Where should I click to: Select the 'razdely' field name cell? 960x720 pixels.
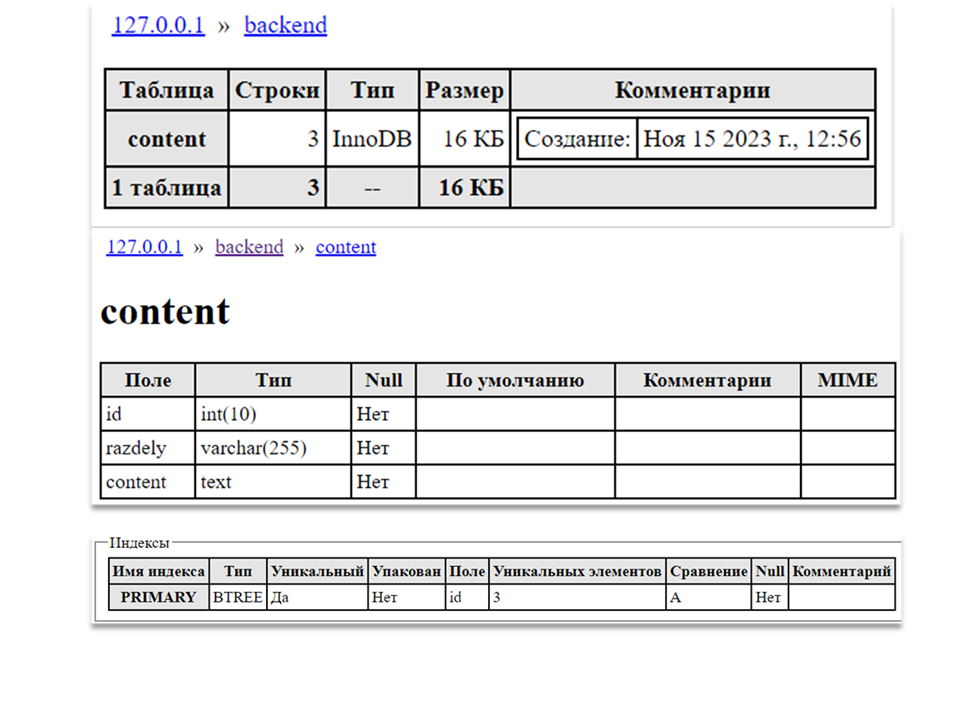pos(148,448)
